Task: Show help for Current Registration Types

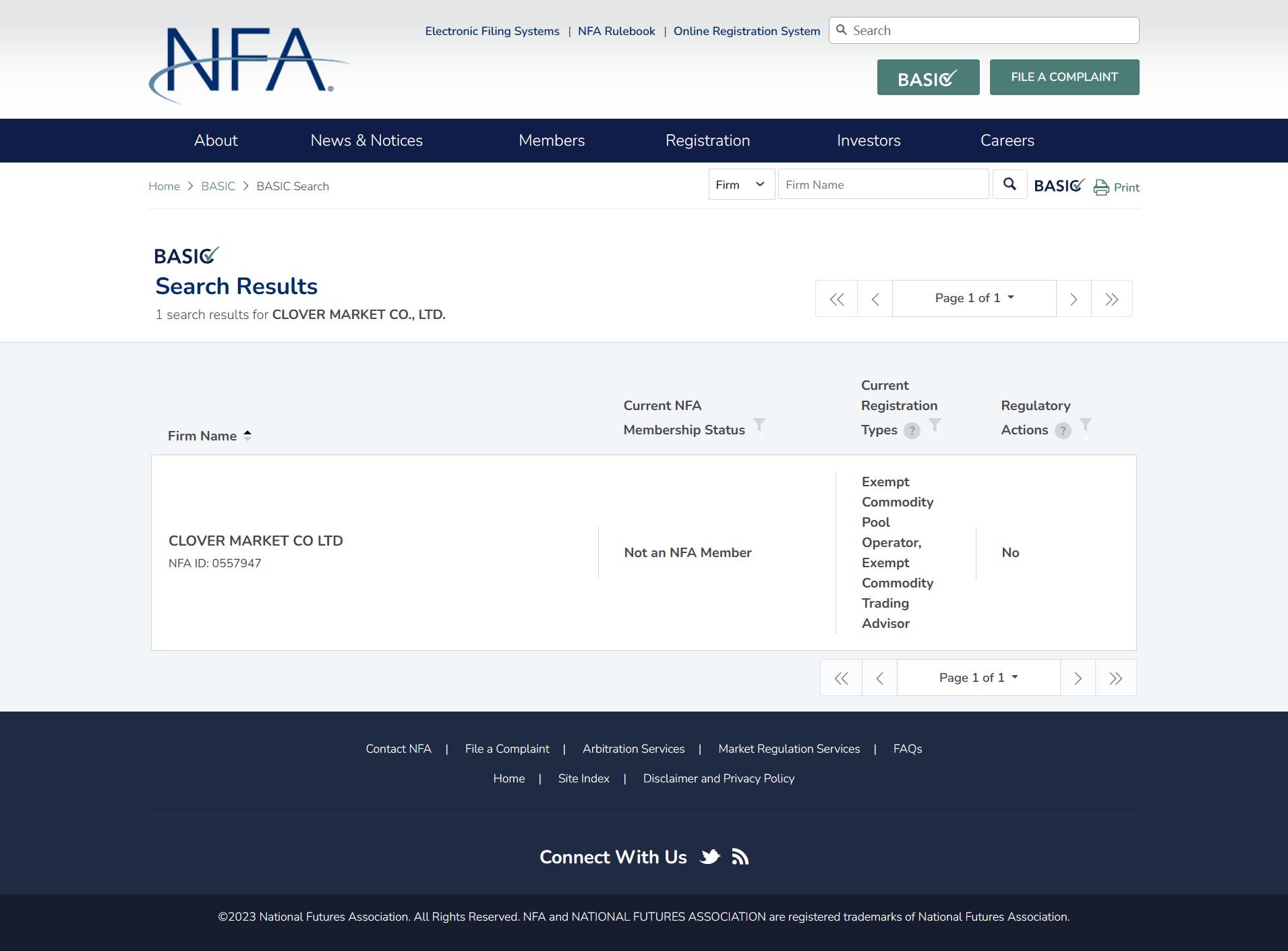Action: [912, 430]
